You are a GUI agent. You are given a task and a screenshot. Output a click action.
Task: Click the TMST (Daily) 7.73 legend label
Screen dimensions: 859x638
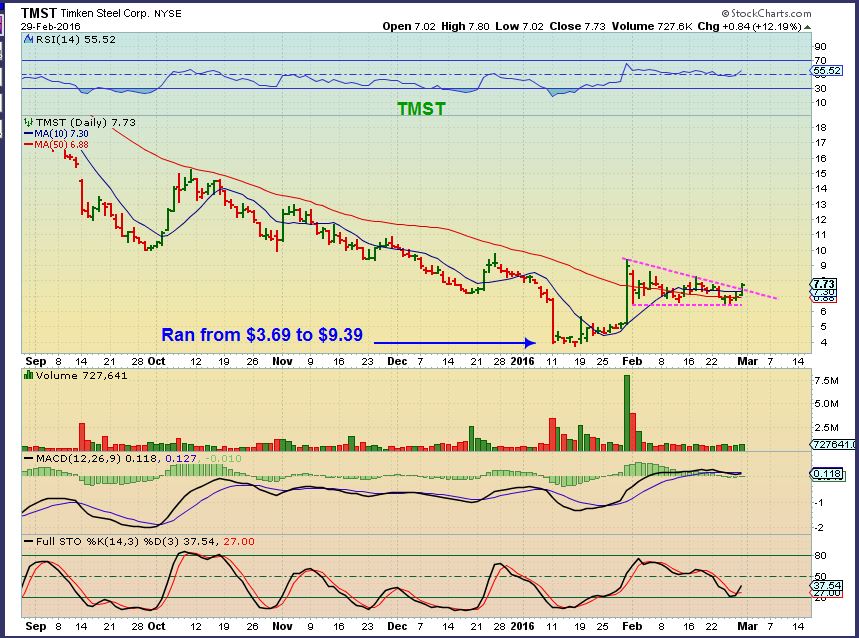coord(85,123)
